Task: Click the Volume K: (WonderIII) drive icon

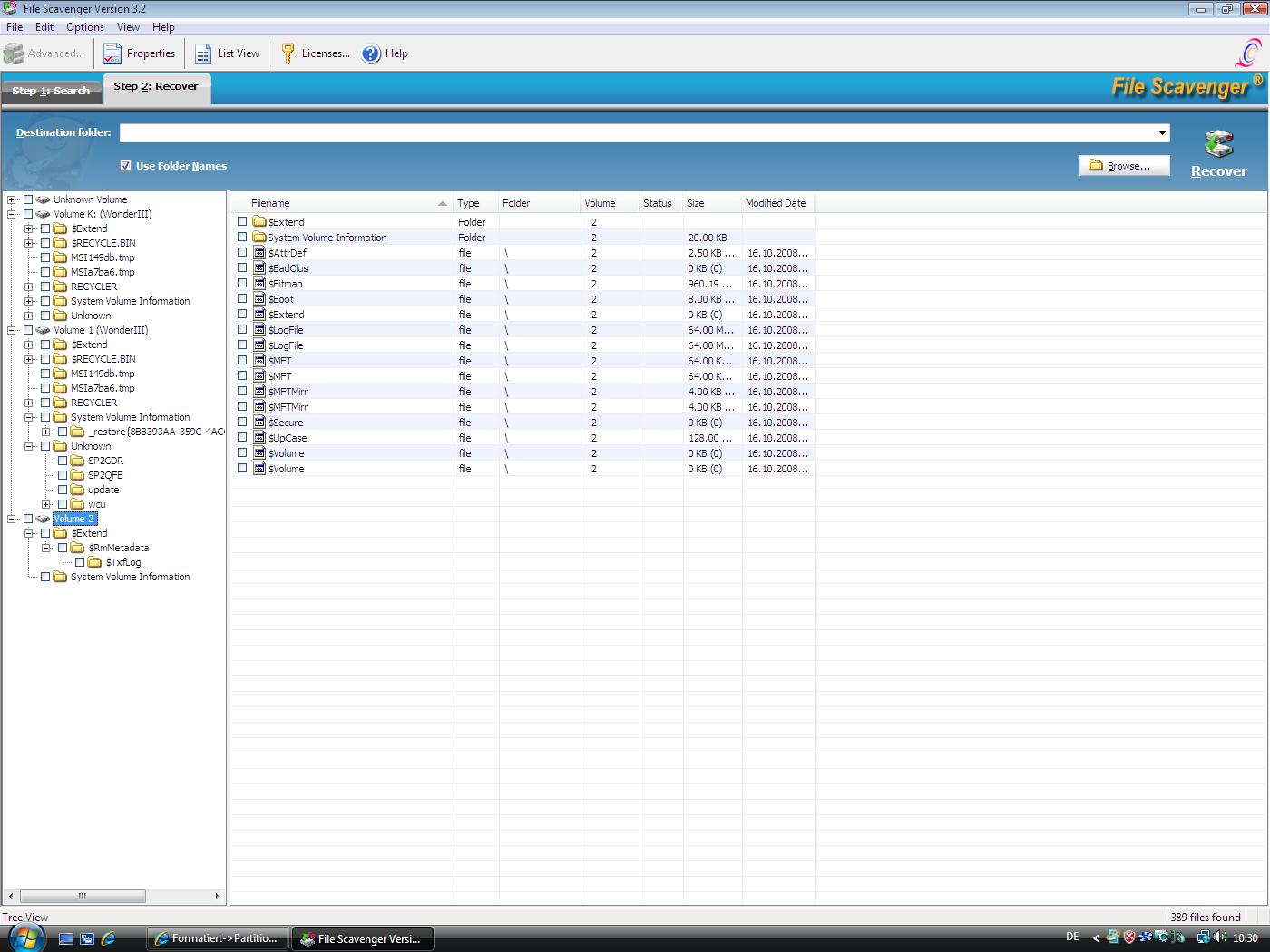Action: (43, 214)
